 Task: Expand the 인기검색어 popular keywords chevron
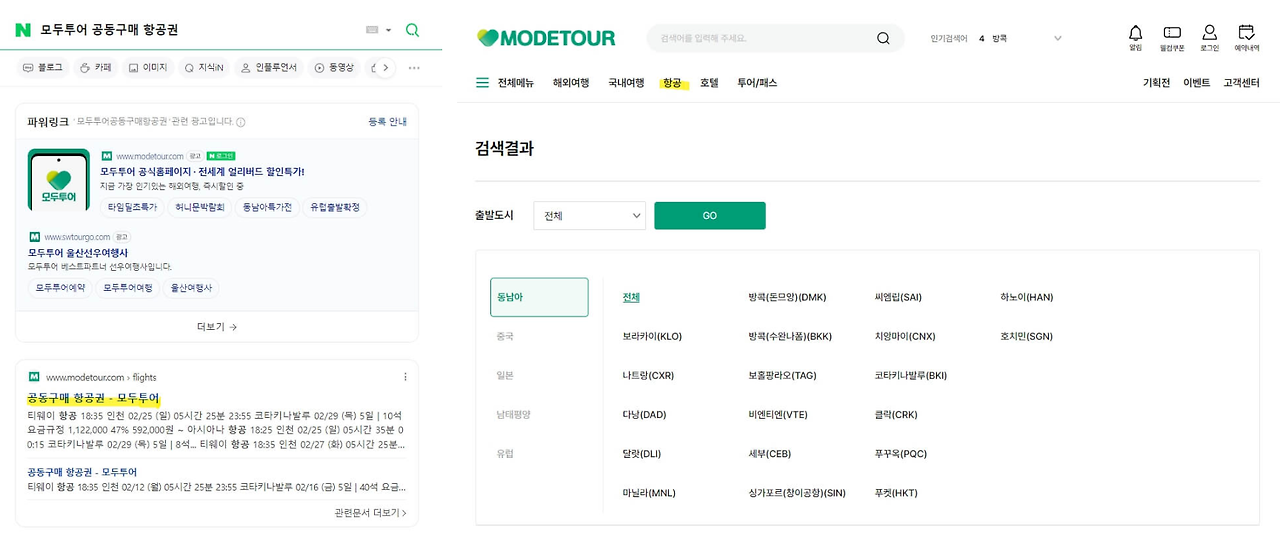[x=1058, y=38]
